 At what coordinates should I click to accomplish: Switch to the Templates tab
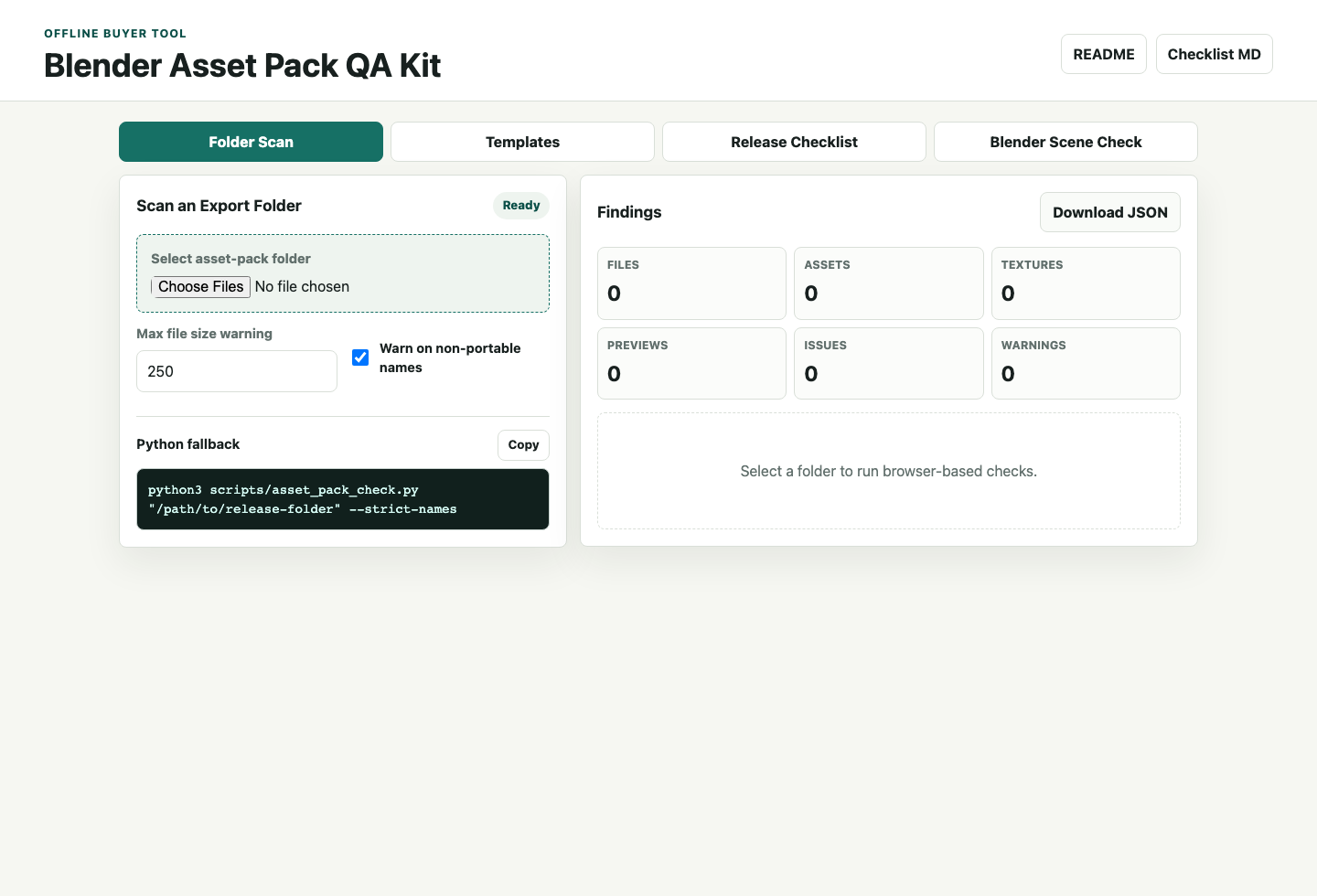pos(522,142)
